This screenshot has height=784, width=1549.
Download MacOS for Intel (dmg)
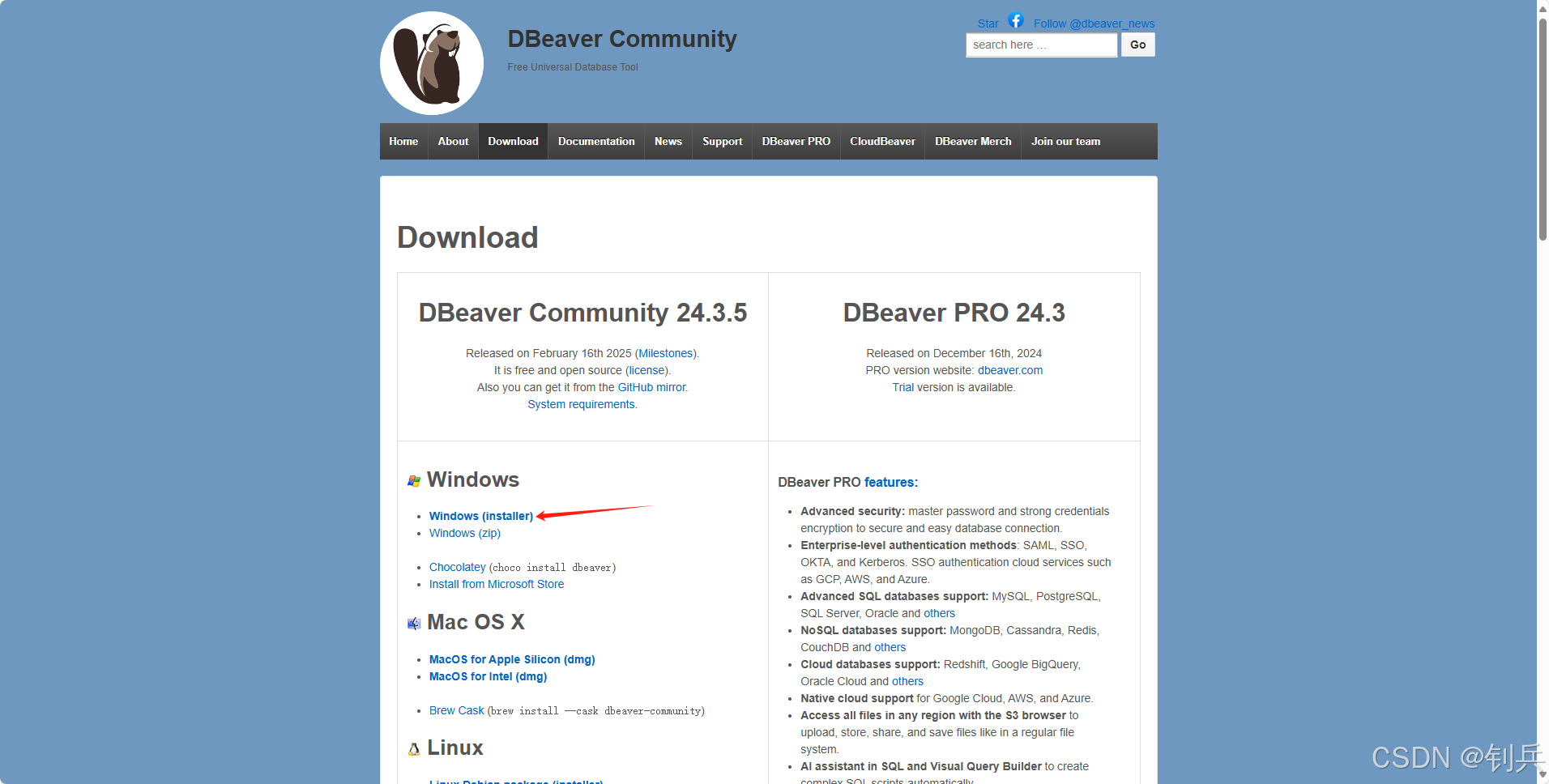488,676
